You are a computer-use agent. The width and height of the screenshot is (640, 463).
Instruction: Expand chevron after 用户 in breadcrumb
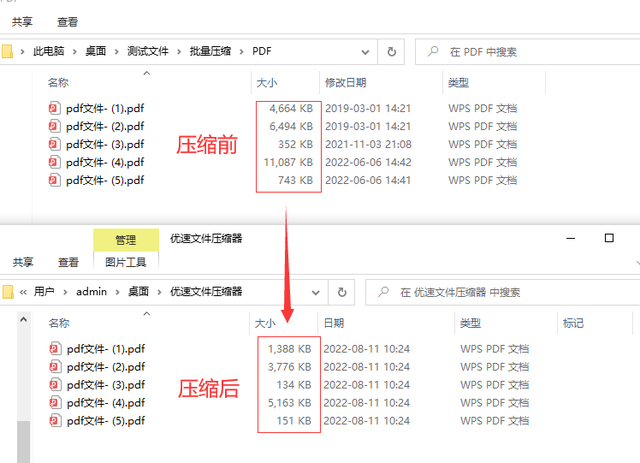(65, 292)
